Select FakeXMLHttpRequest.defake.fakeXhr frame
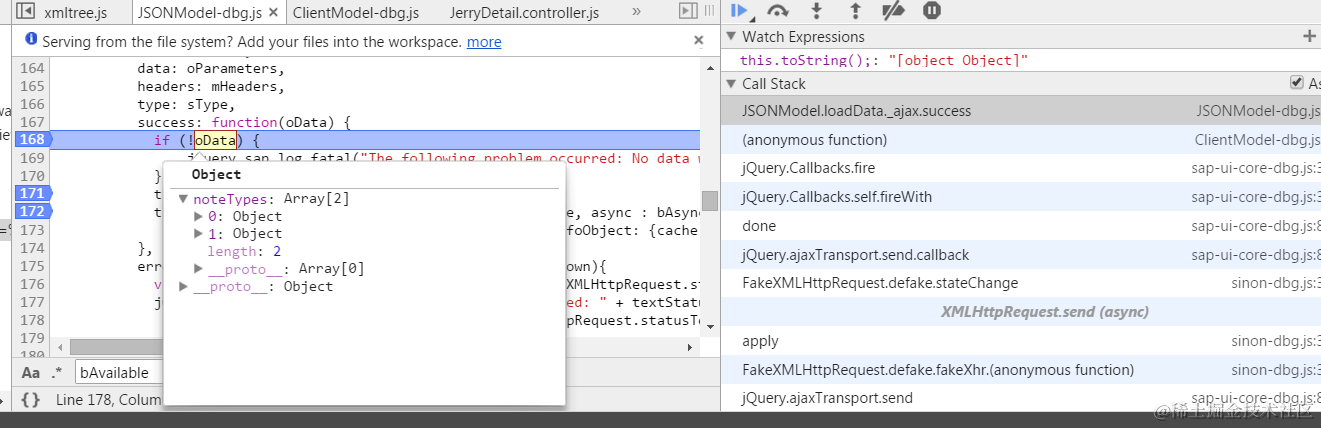The image size is (1321, 428). click(1020, 370)
